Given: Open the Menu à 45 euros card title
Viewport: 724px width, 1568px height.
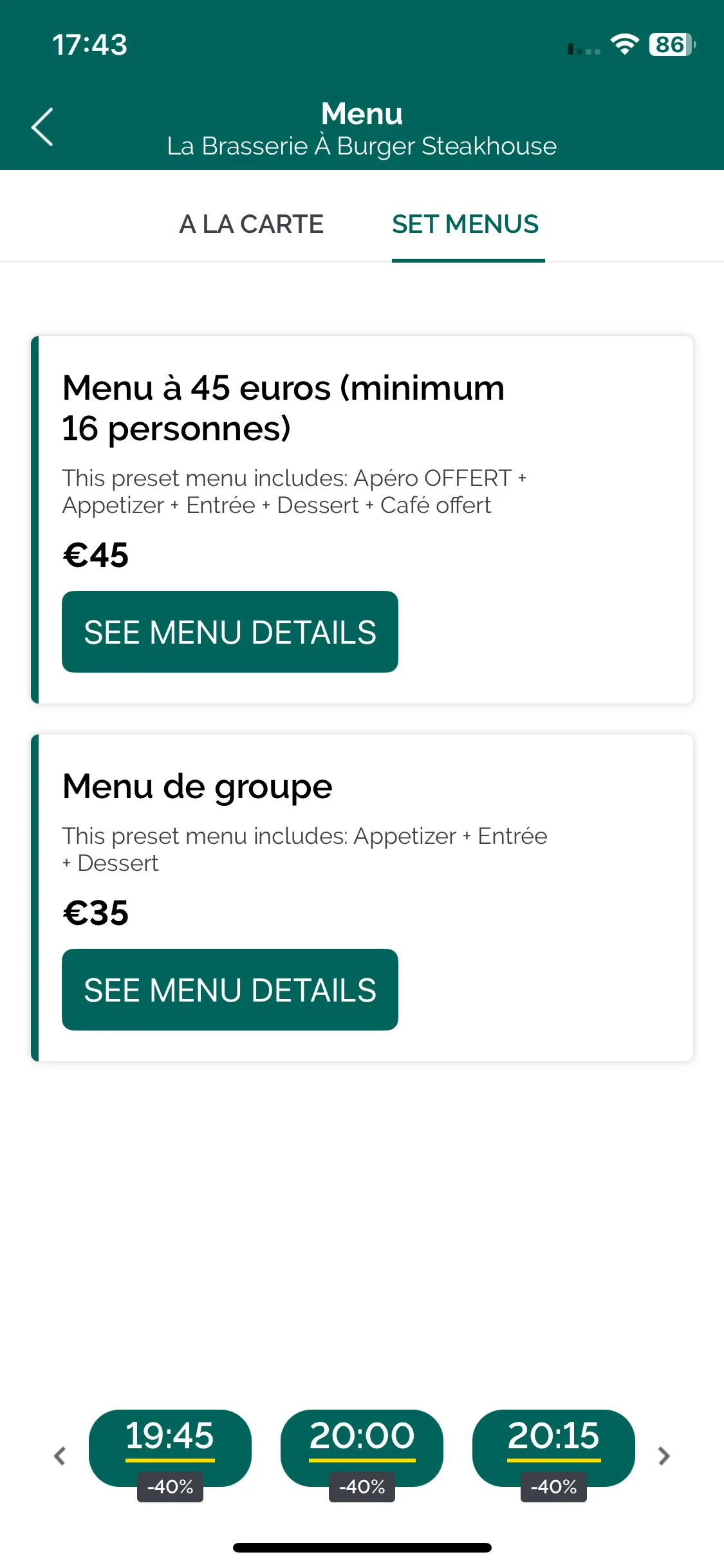Looking at the screenshot, I should point(283,408).
